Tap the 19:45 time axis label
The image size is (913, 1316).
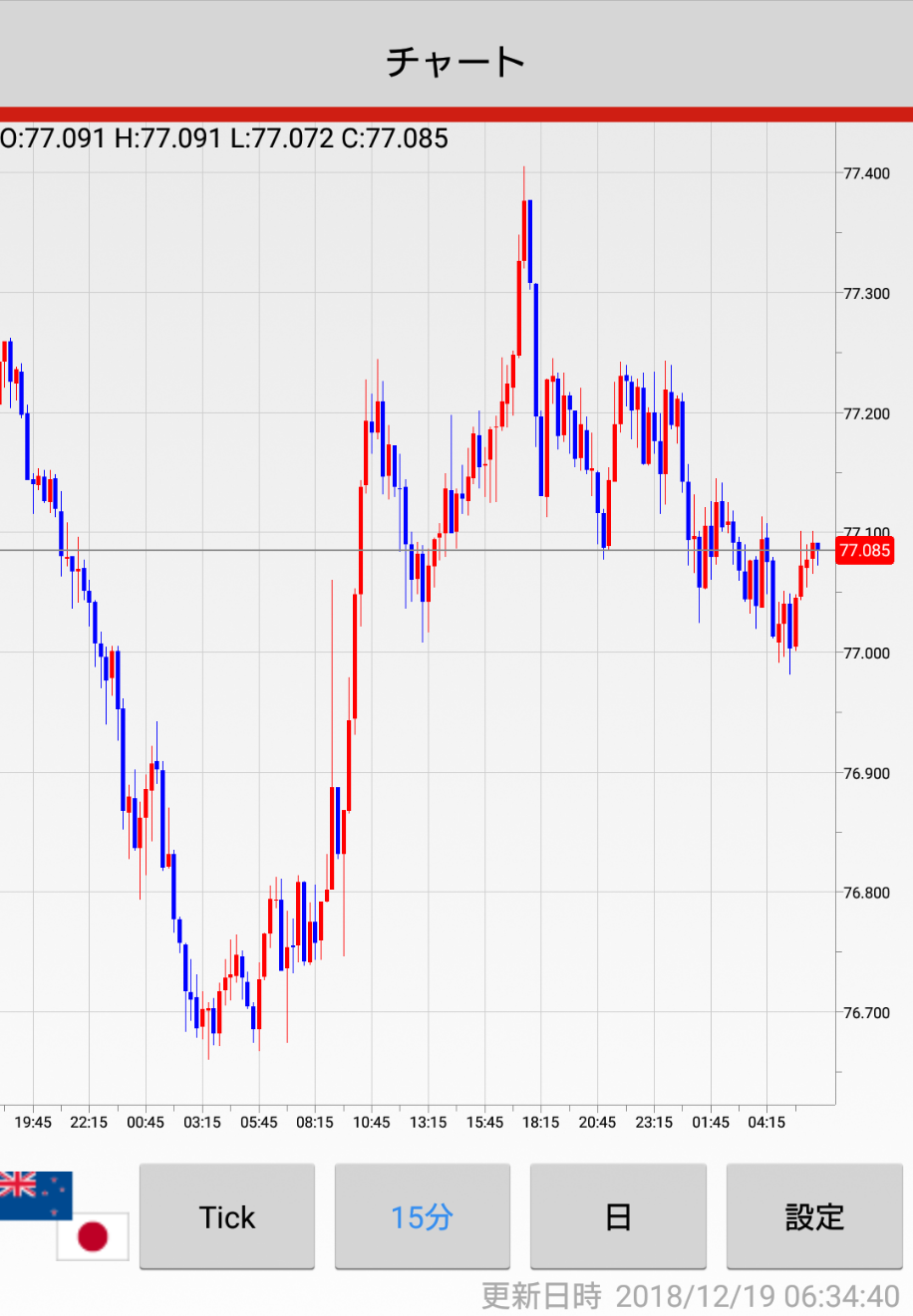pyautogui.click(x=33, y=1122)
